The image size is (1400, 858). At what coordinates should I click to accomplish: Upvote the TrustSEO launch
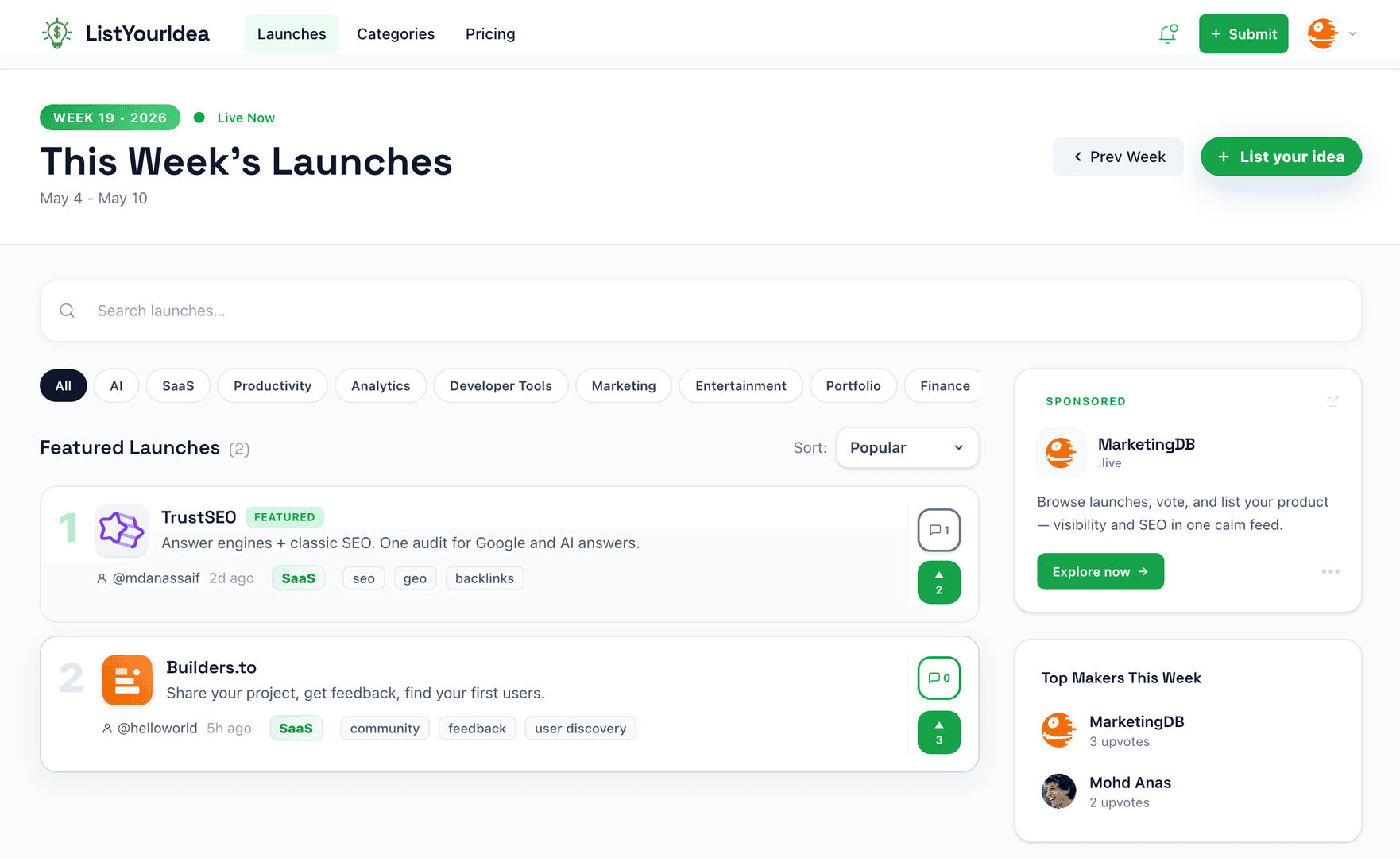(939, 582)
